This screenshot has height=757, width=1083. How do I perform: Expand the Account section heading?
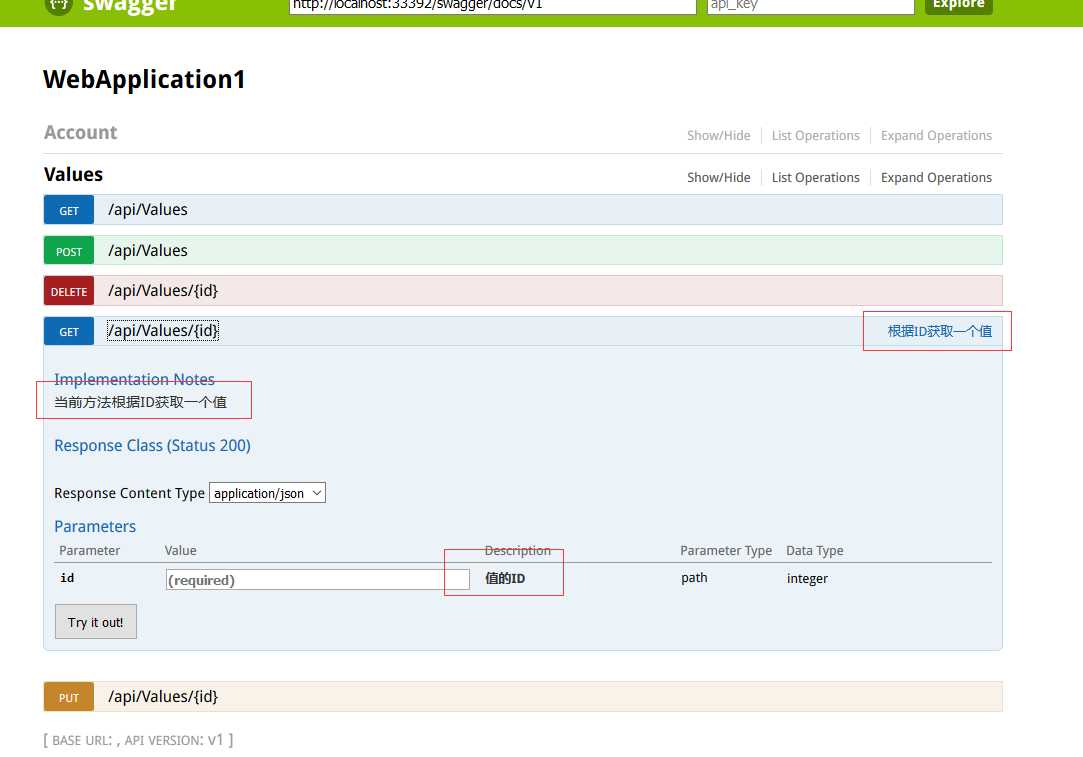[81, 133]
